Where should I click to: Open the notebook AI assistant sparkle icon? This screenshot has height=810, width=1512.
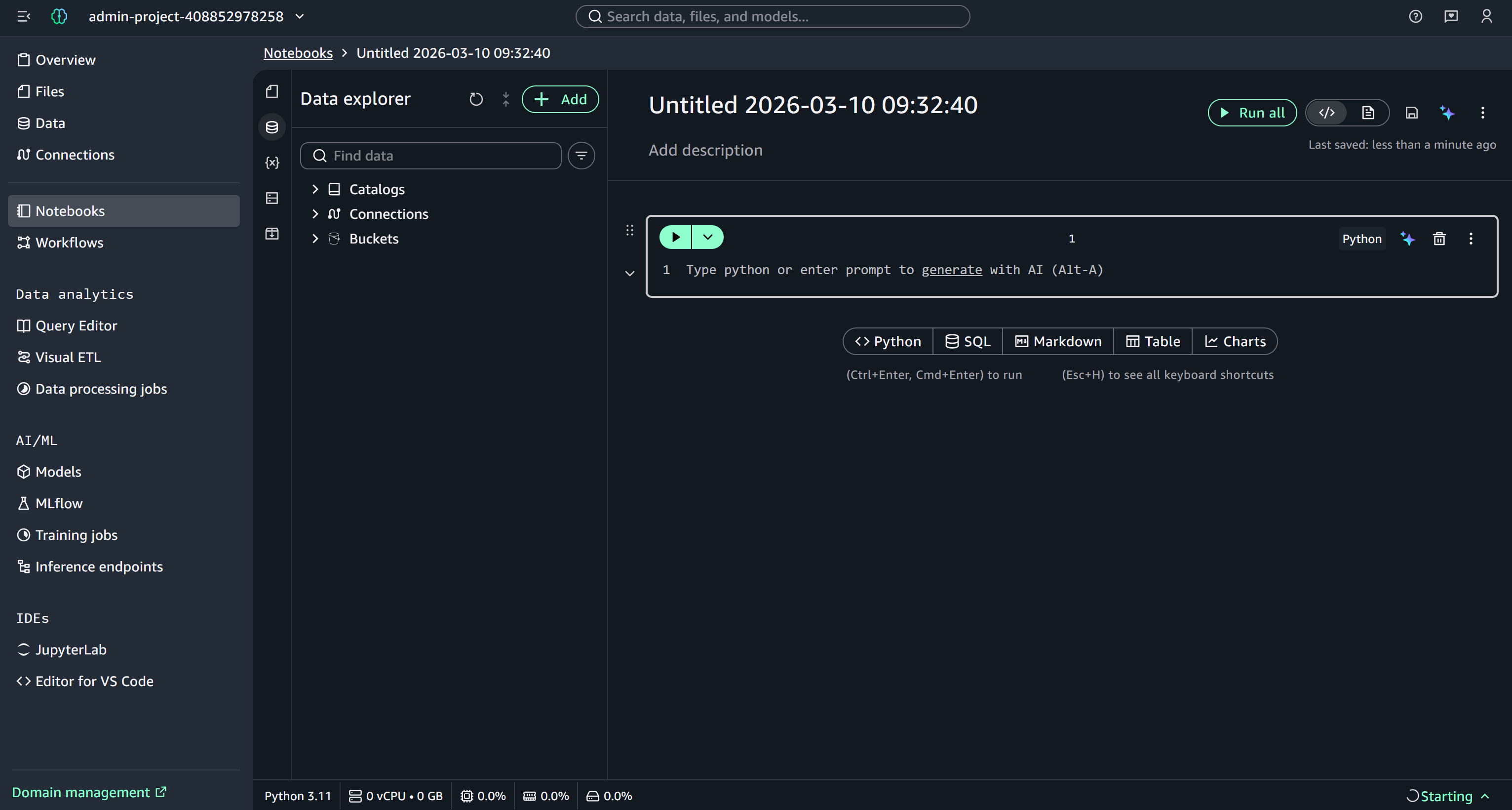click(x=1447, y=113)
